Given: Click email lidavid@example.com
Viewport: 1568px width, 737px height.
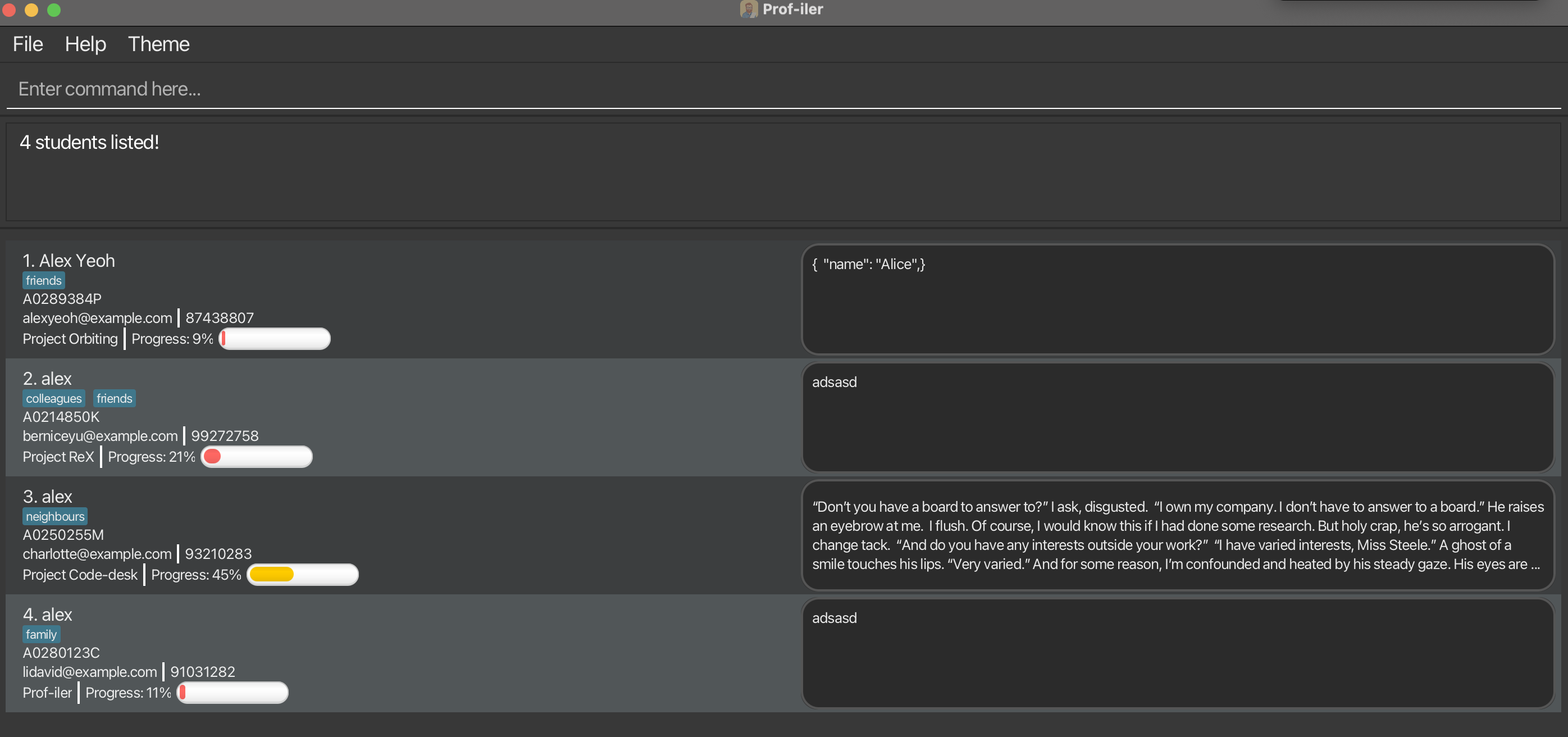Looking at the screenshot, I should [90, 672].
